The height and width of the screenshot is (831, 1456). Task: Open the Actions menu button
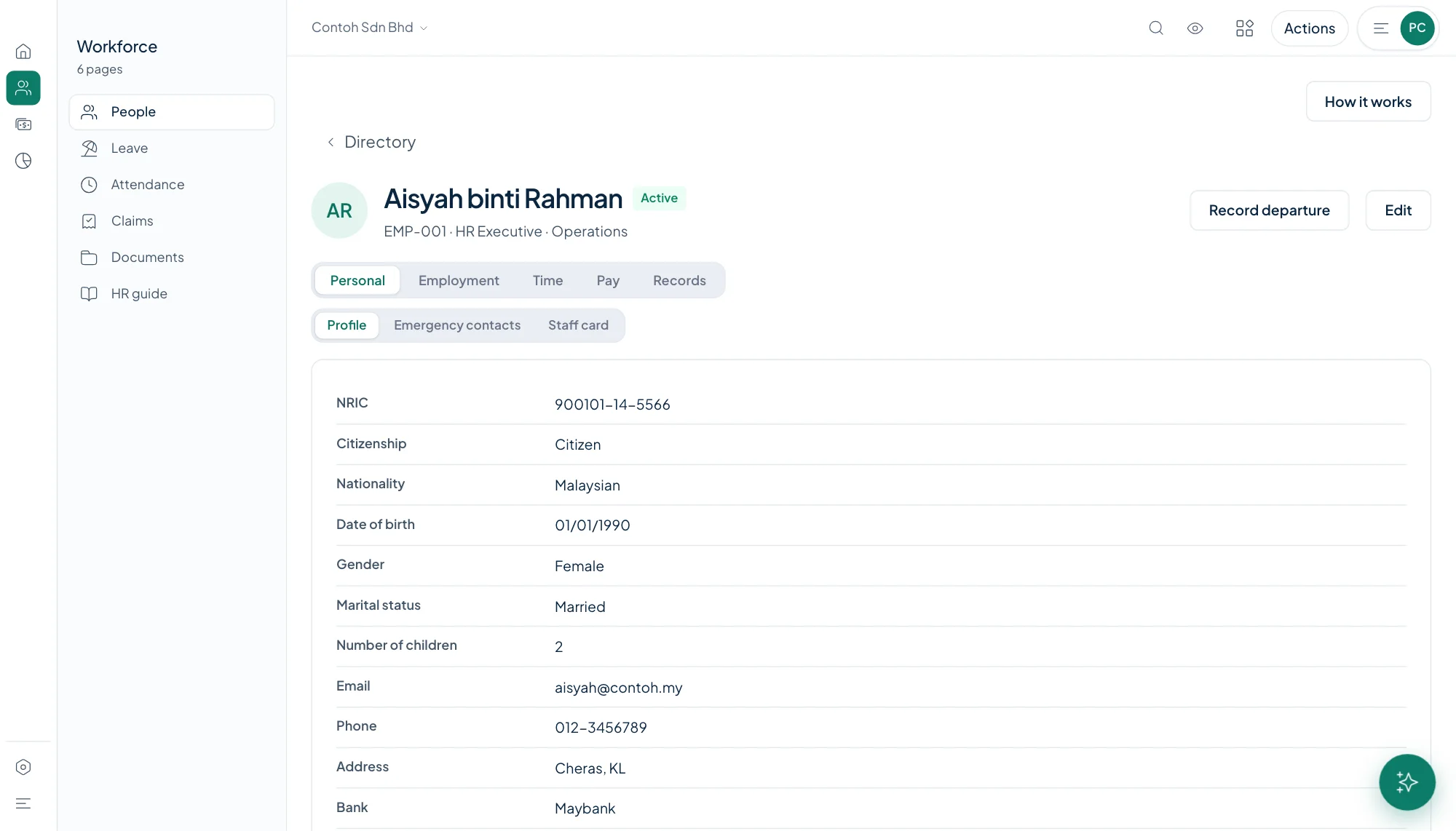[1309, 28]
